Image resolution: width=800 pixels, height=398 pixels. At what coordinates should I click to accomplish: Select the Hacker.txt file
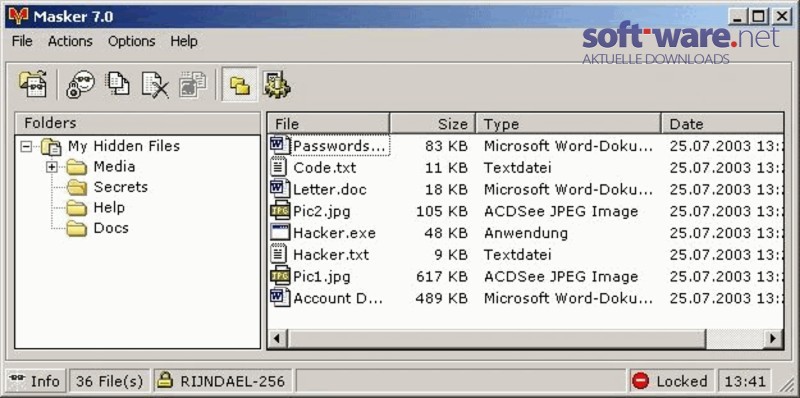point(526,255)
